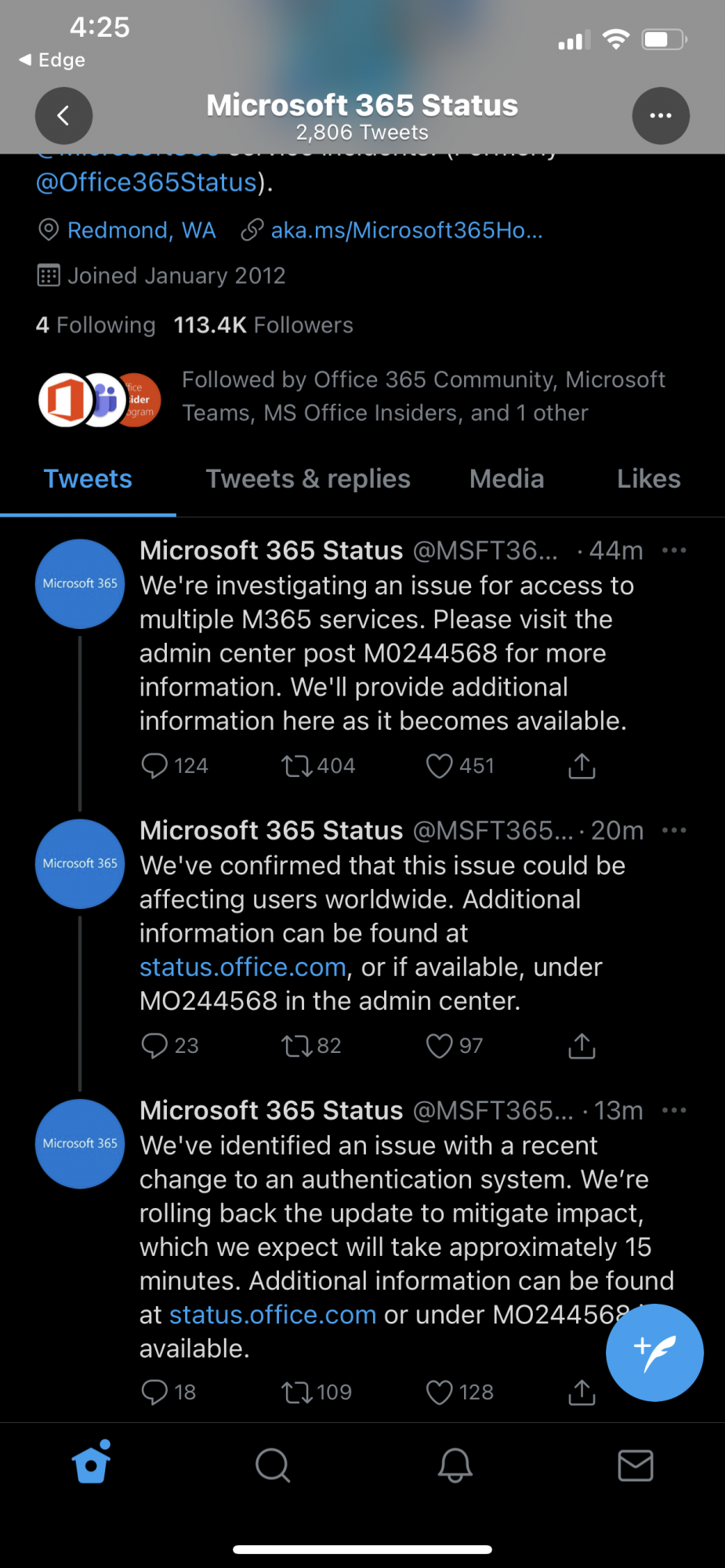This screenshot has width=725, height=1568.
Task: Open the aka.ms/Microsoft365Ho... link
Action: coord(406,230)
